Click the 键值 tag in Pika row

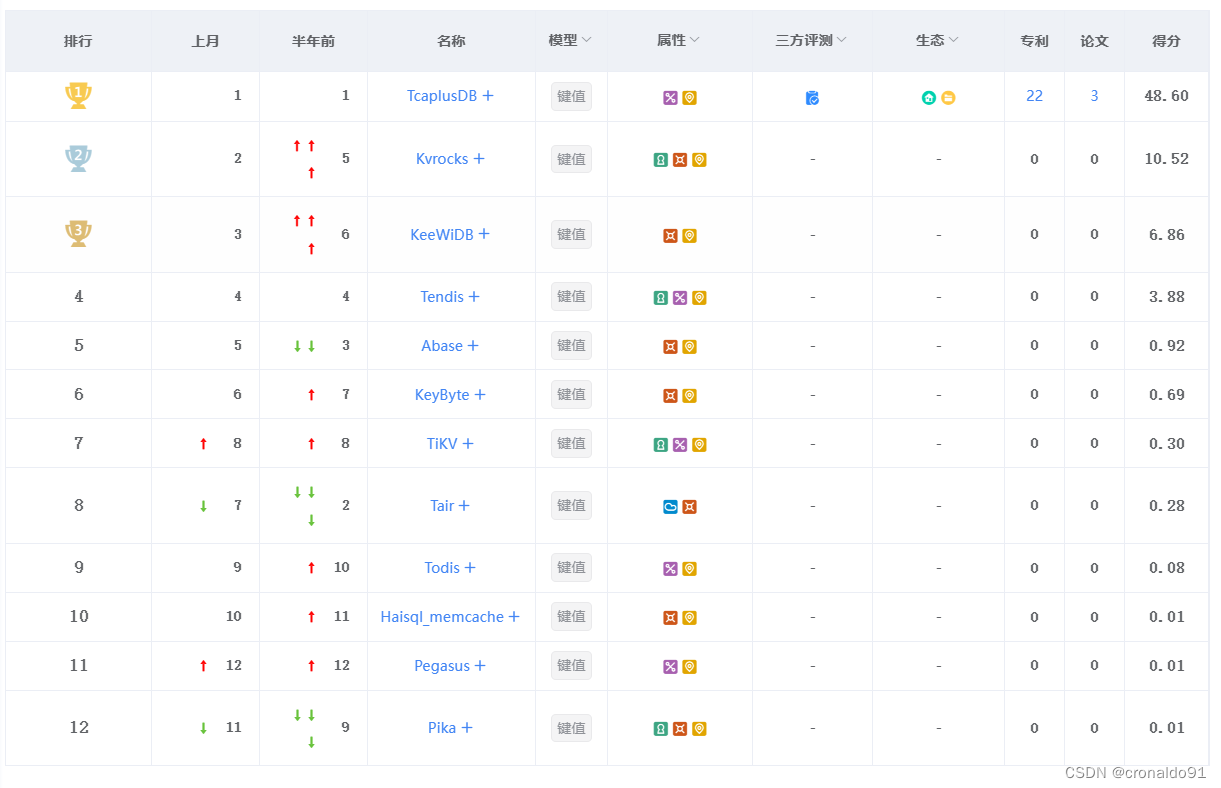[x=571, y=728]
